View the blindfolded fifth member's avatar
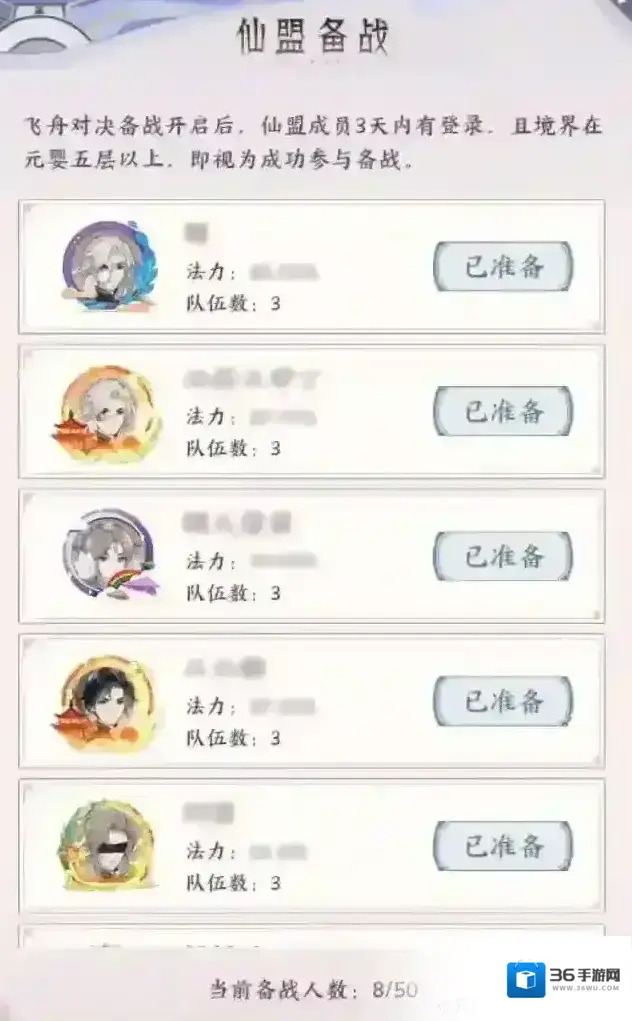 (107, 845)
